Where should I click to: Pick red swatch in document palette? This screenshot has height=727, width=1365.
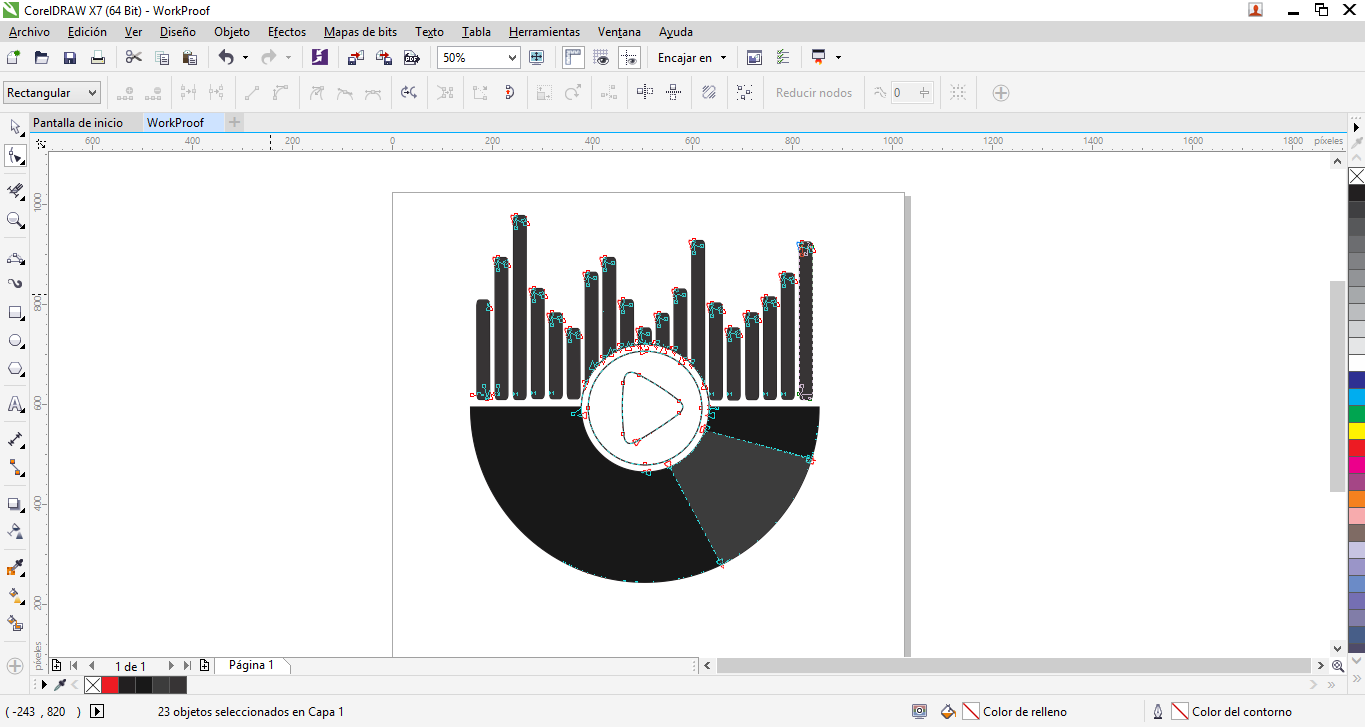pyautogui.click(x=110, y=685)
